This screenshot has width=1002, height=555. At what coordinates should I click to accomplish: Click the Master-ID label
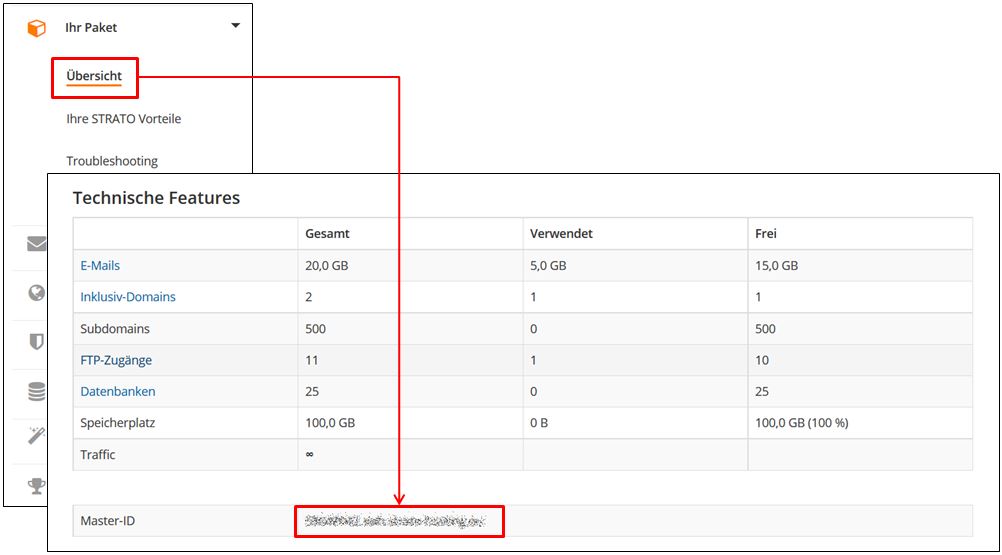click(x=107, y=521)
